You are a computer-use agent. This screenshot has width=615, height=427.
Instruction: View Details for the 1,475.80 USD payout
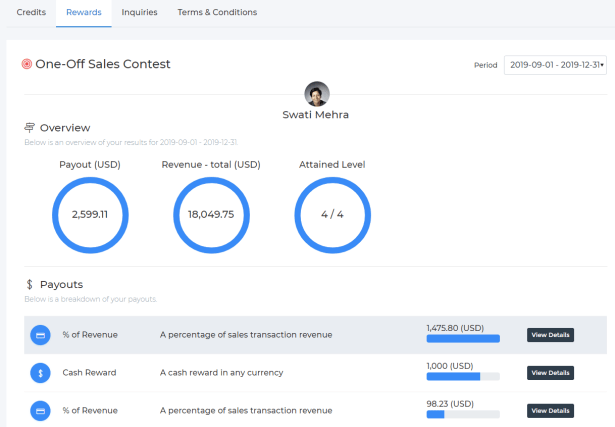pos(550,335)
